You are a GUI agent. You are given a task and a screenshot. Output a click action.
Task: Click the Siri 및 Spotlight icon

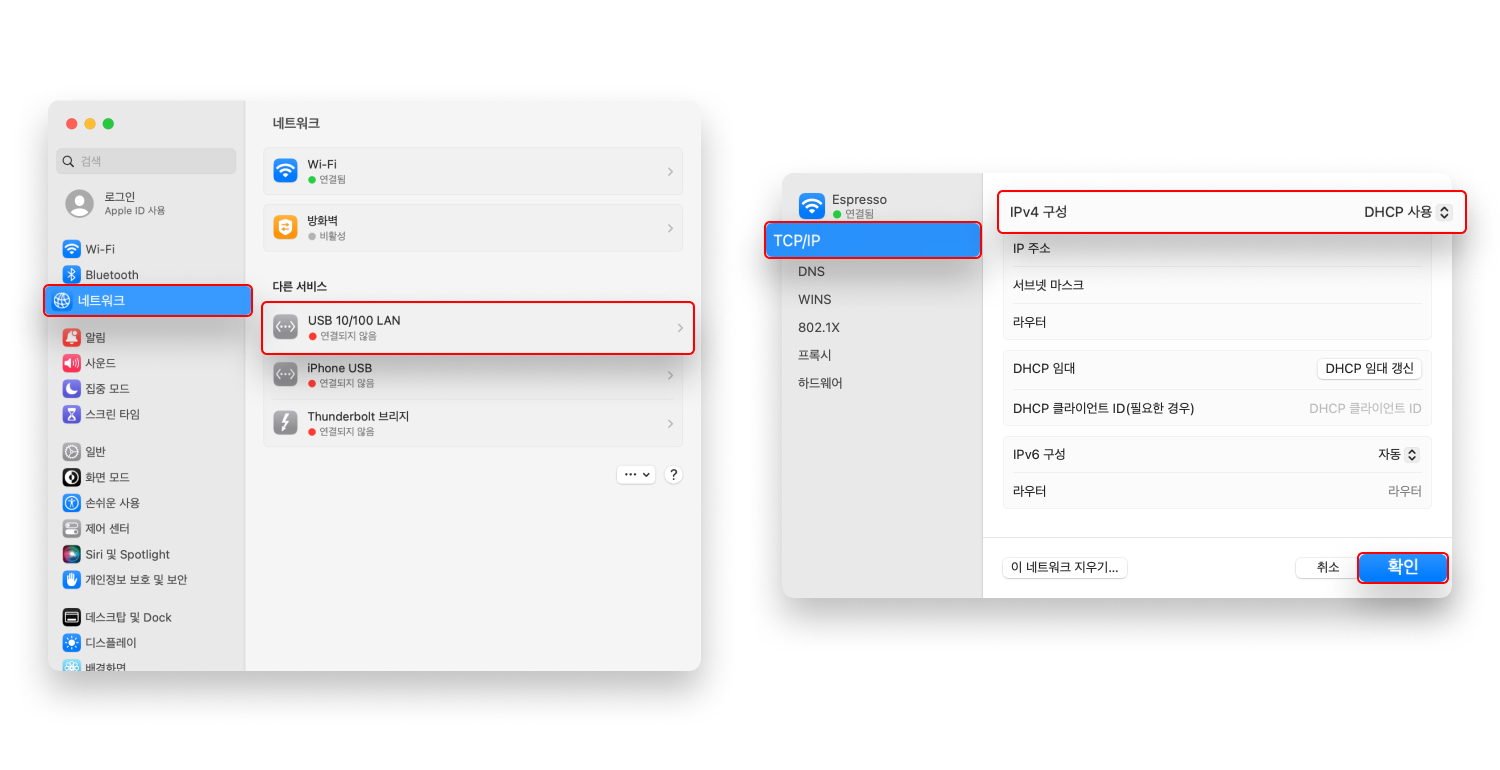coord(71,554)
